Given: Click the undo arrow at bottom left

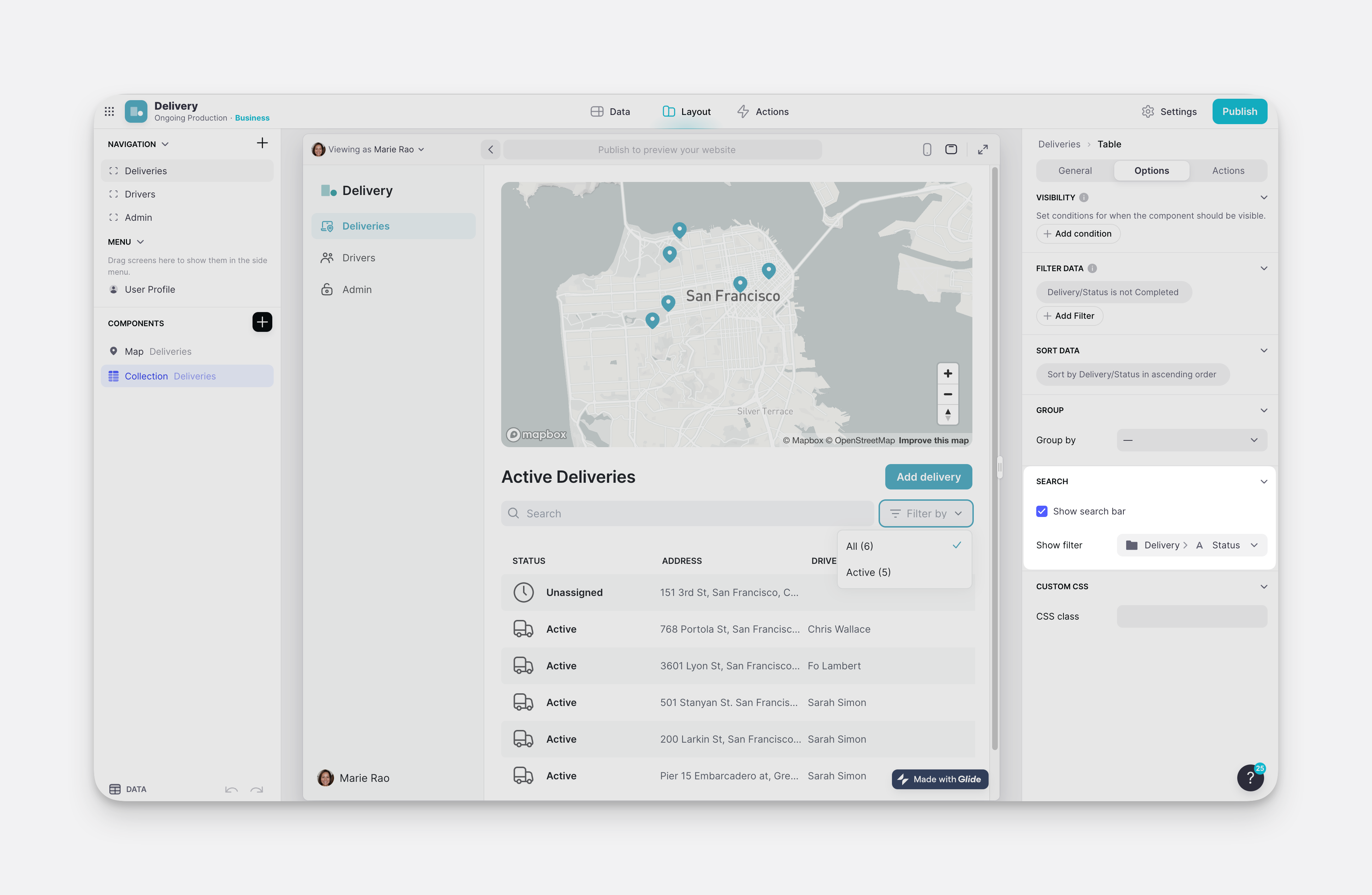Looking at the screenshot, I should coord(231,790).
